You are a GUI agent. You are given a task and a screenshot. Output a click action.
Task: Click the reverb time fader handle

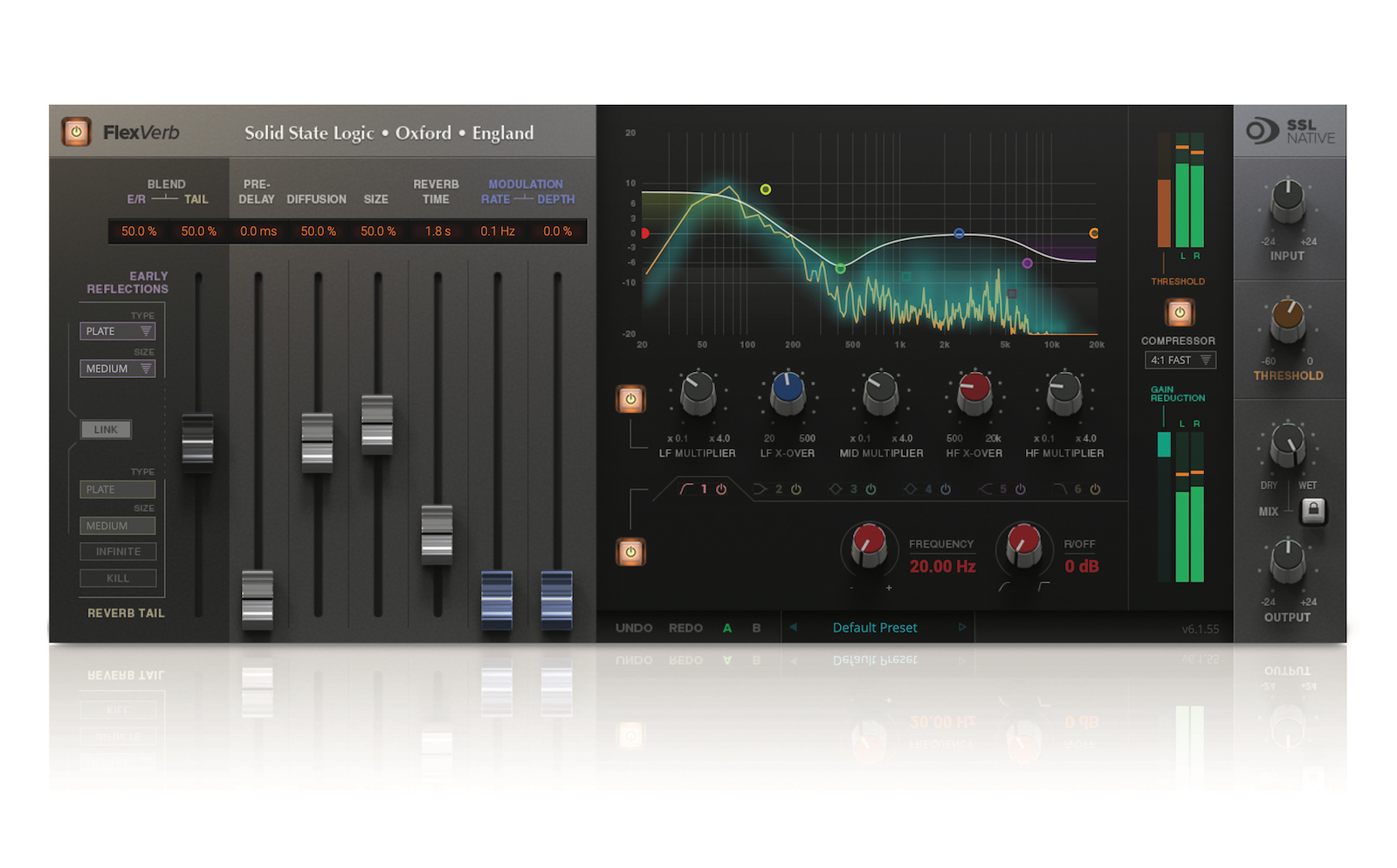coord(437,534)
